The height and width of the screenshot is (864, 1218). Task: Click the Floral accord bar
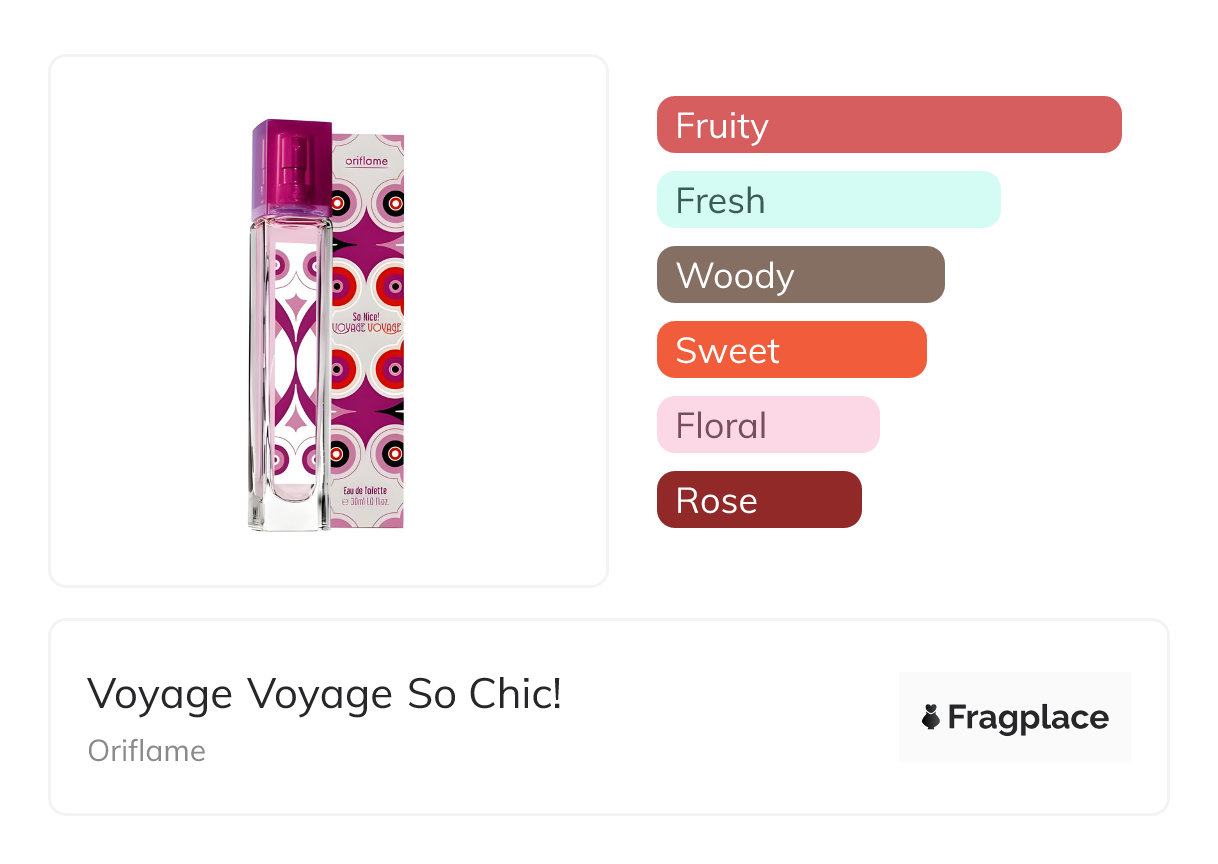767,425
